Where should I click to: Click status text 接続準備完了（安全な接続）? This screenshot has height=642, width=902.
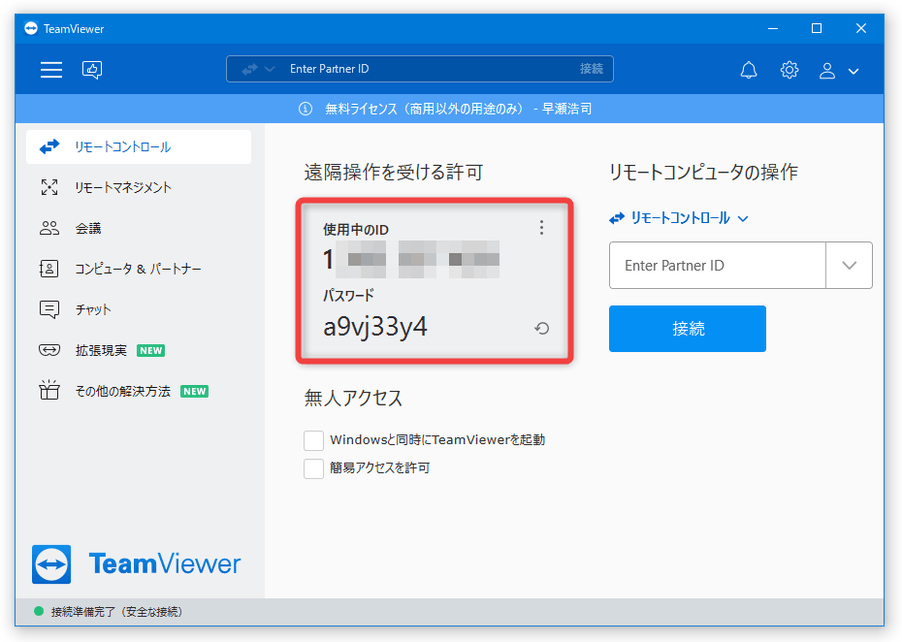[117, 612]
